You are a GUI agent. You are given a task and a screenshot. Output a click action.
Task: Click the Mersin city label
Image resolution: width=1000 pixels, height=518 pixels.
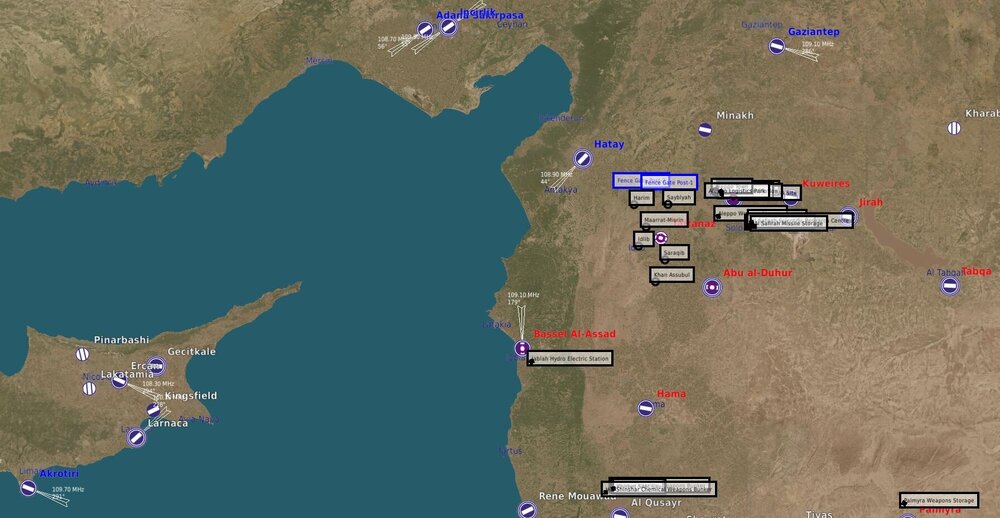pyautogui.click(x=319, y=61)
